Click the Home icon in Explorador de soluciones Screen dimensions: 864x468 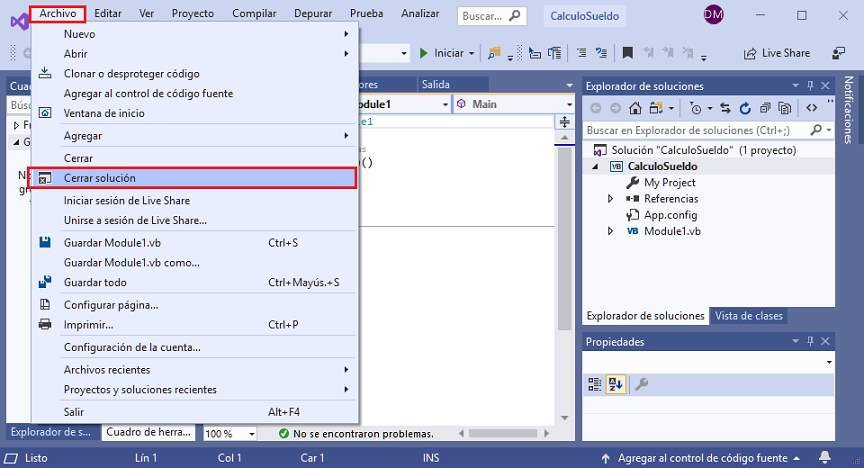(x=636, y=108)
